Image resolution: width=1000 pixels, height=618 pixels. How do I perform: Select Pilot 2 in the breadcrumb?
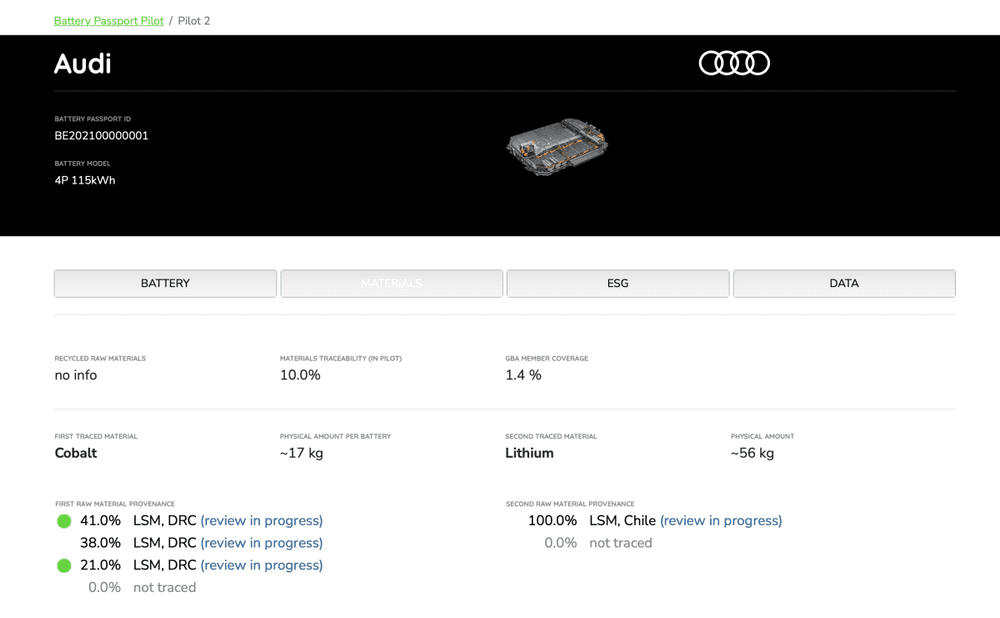(194, 20)
